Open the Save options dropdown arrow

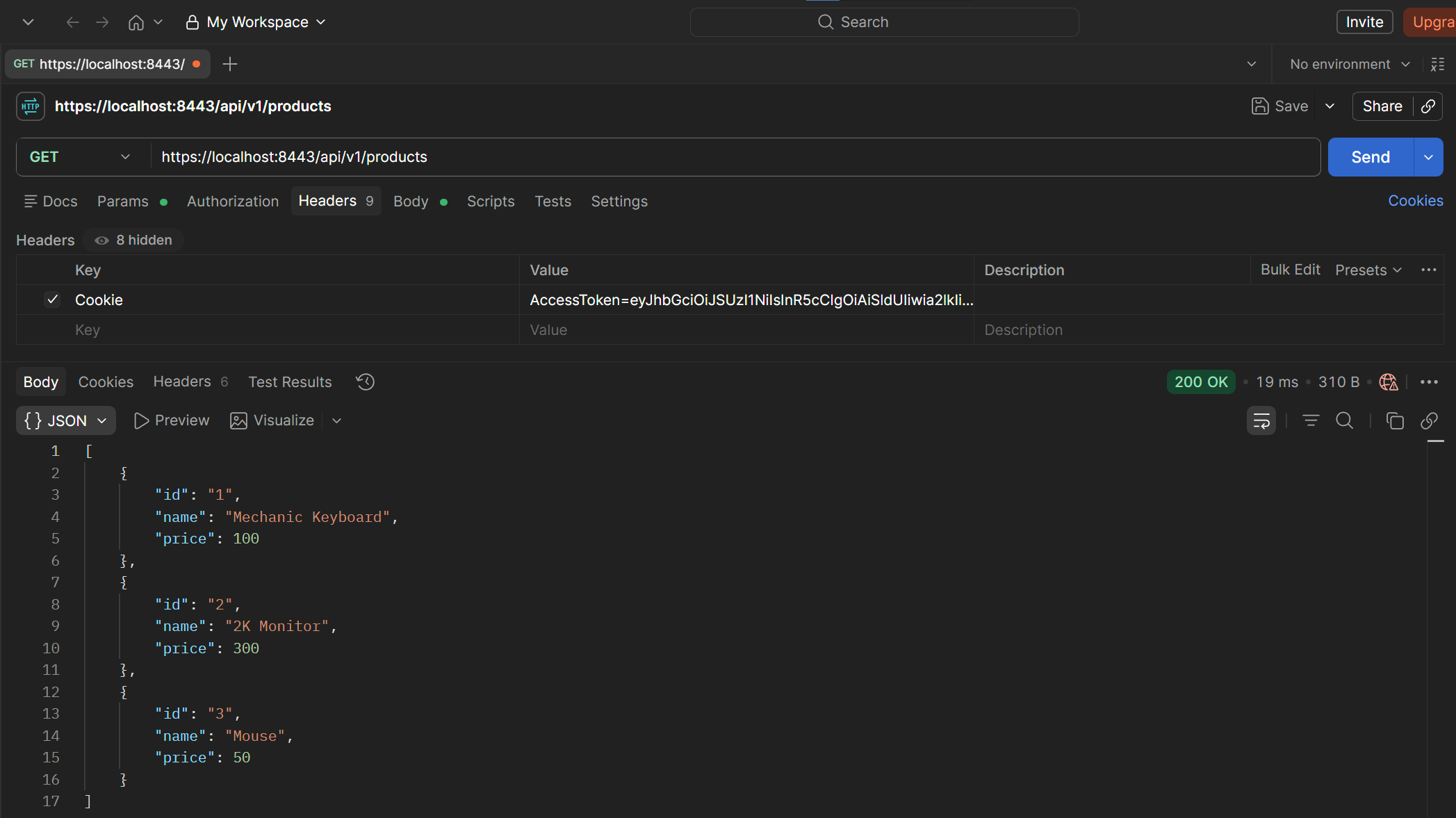click(1330, 106)
